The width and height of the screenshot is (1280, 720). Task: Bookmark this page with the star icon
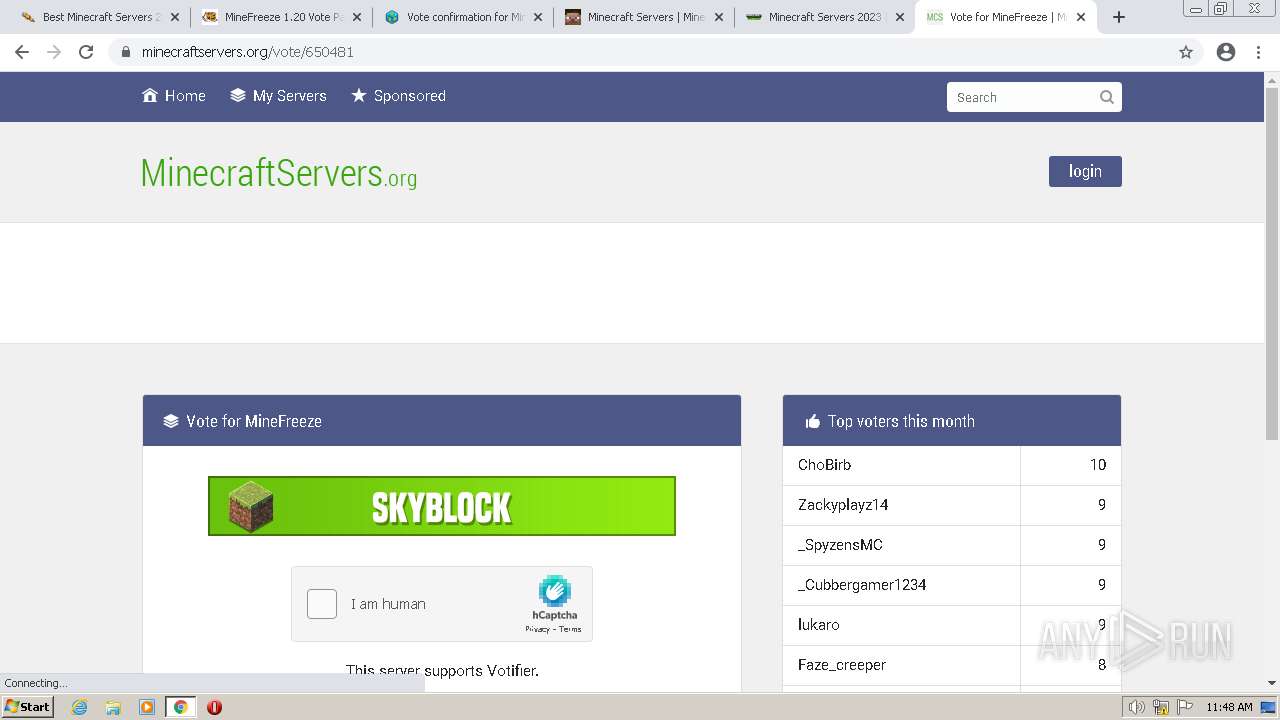pyautogui.click(x=1186, y=52)
